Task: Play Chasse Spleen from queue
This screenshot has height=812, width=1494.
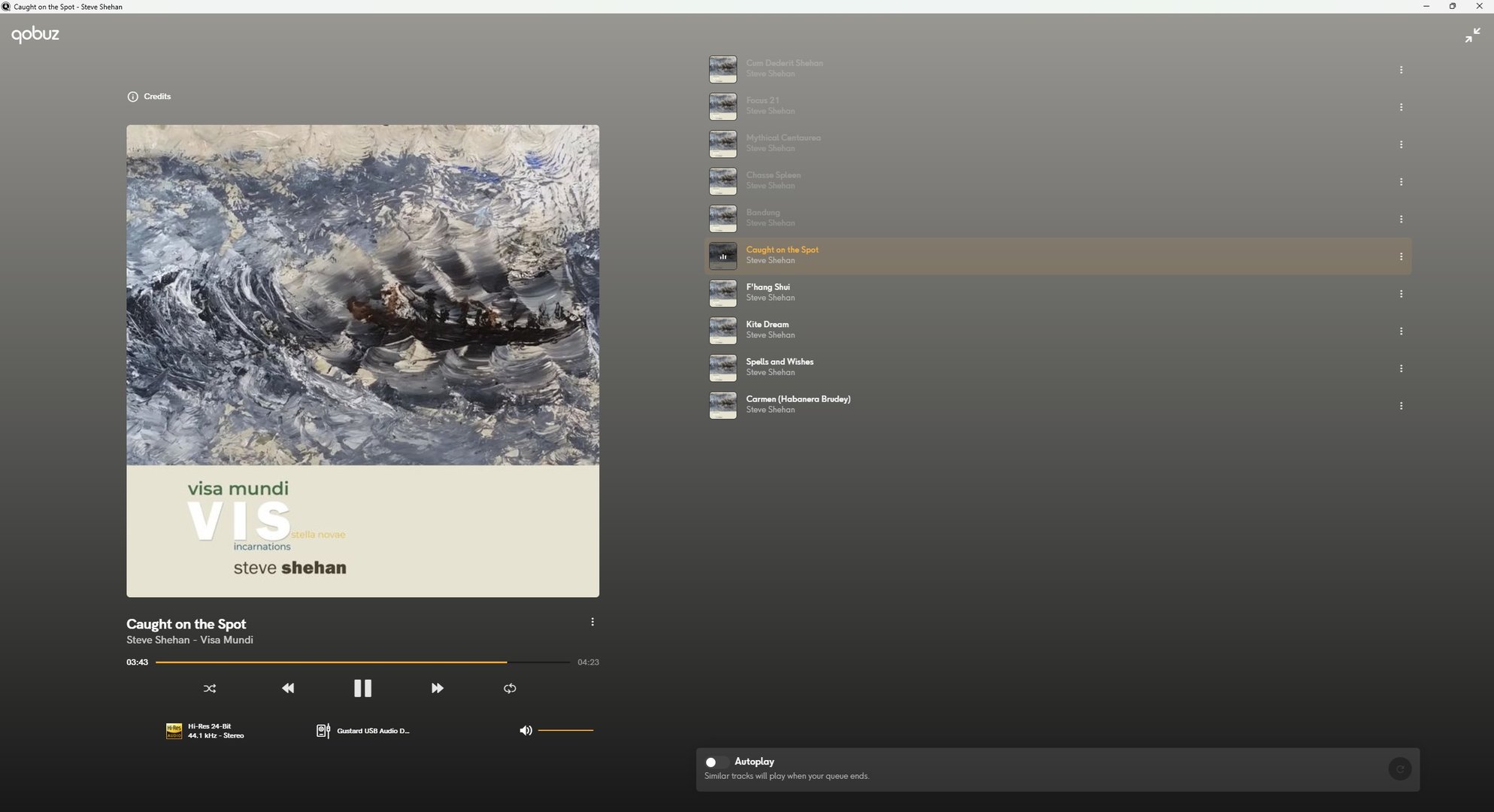Action: 1057,181
